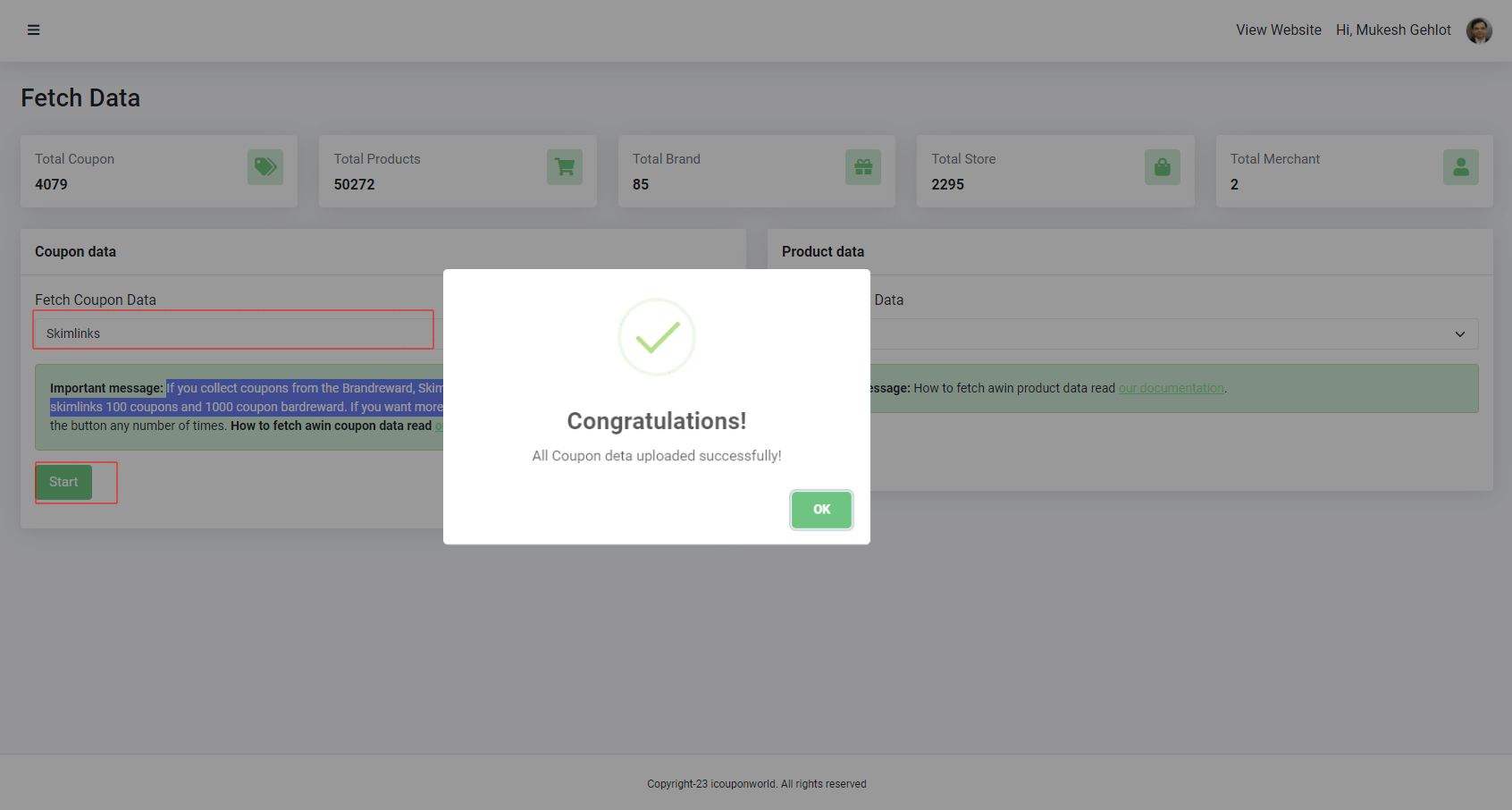1512x810 pixels.
Task: Click the user avatar picture
Action: coord(1479,30)
